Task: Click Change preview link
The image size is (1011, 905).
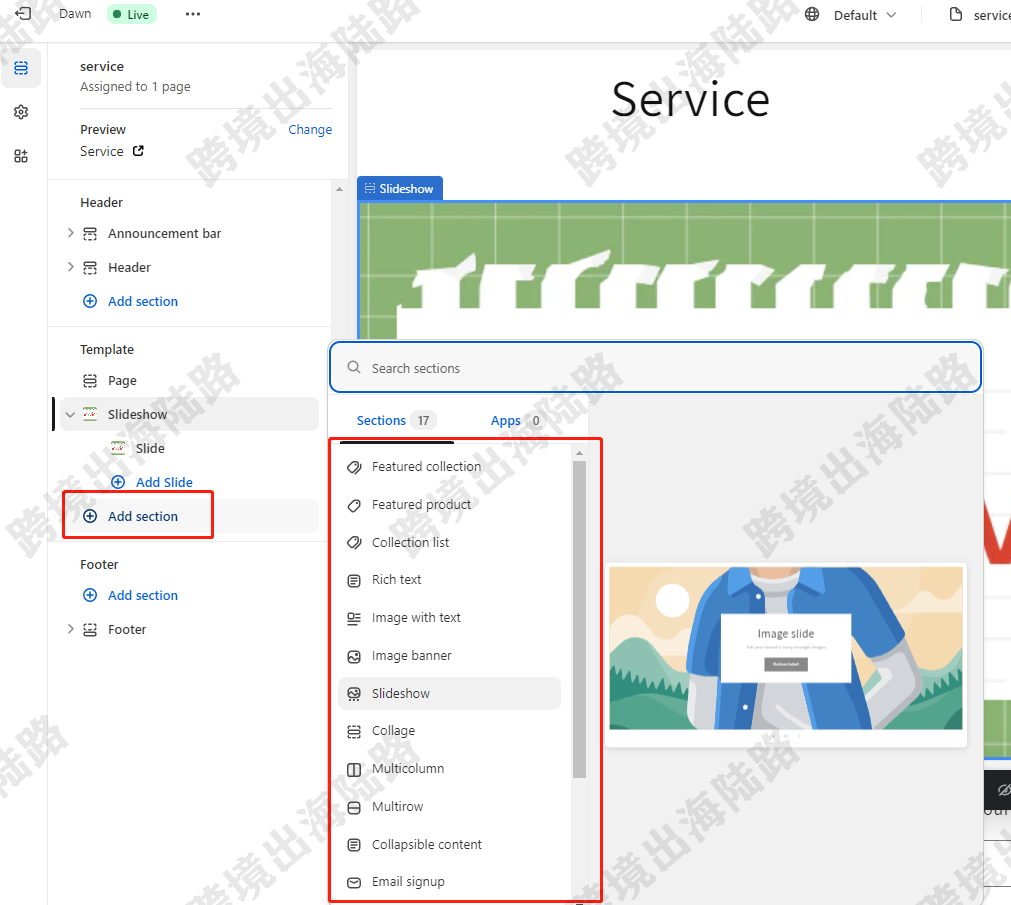Action: [x=309, y=130]
